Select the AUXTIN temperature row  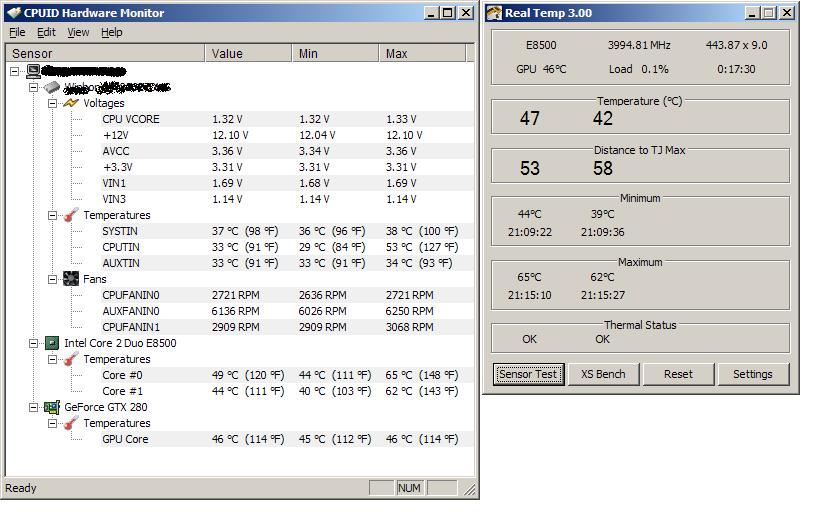tap(287, 263)
